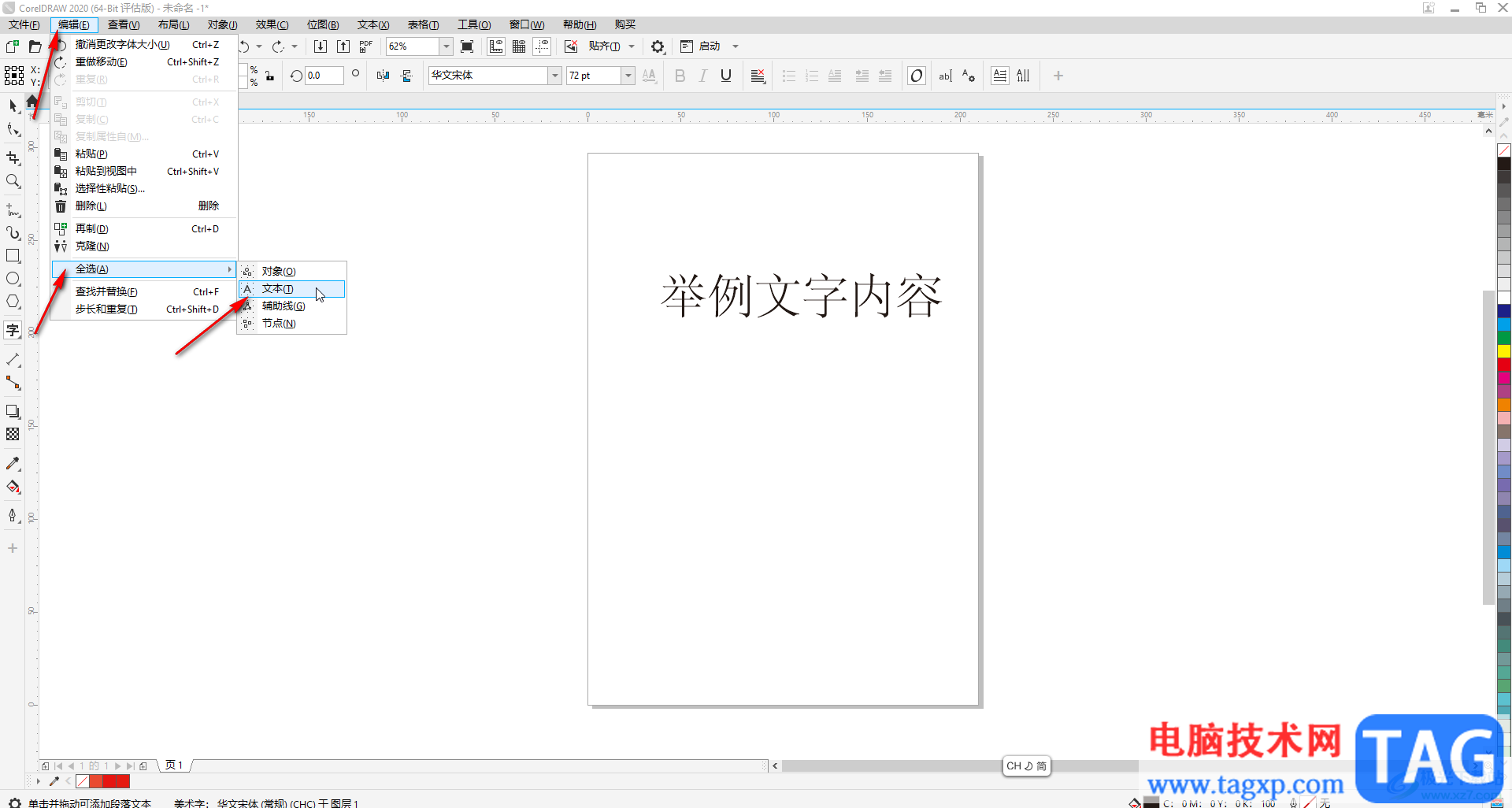Select the Rectangle tool

point(13,256)
